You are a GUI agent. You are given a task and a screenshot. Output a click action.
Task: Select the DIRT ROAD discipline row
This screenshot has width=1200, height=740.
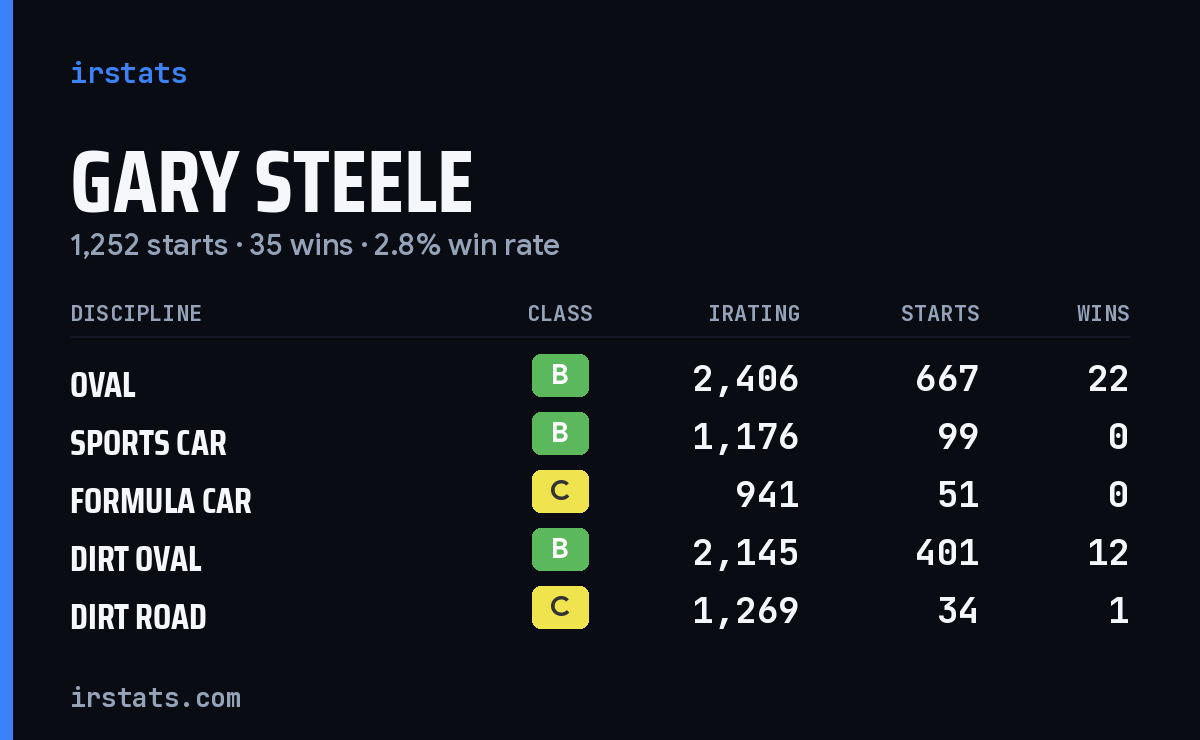point(600,611)
